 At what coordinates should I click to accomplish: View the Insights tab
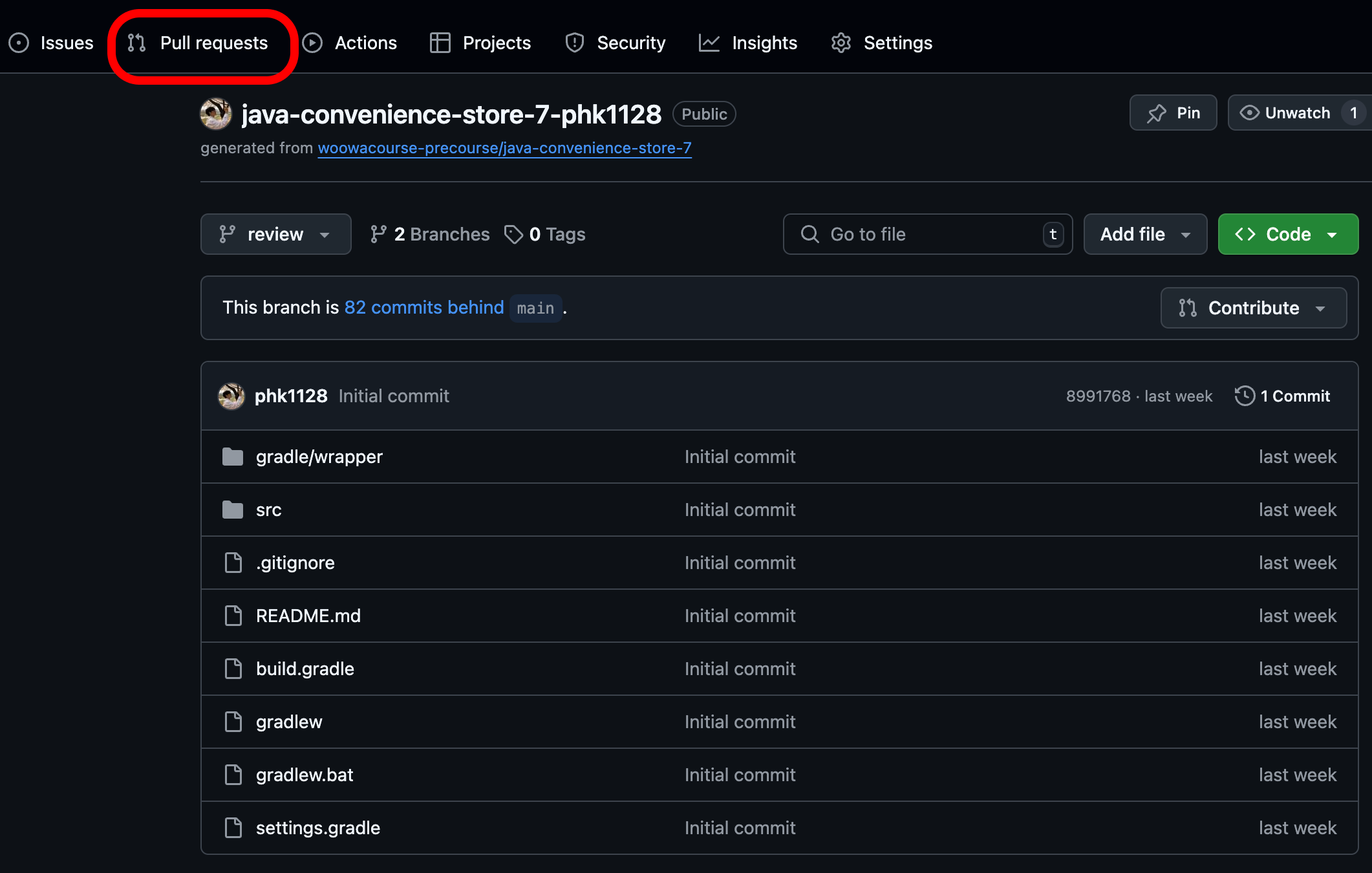coord(748,43)
